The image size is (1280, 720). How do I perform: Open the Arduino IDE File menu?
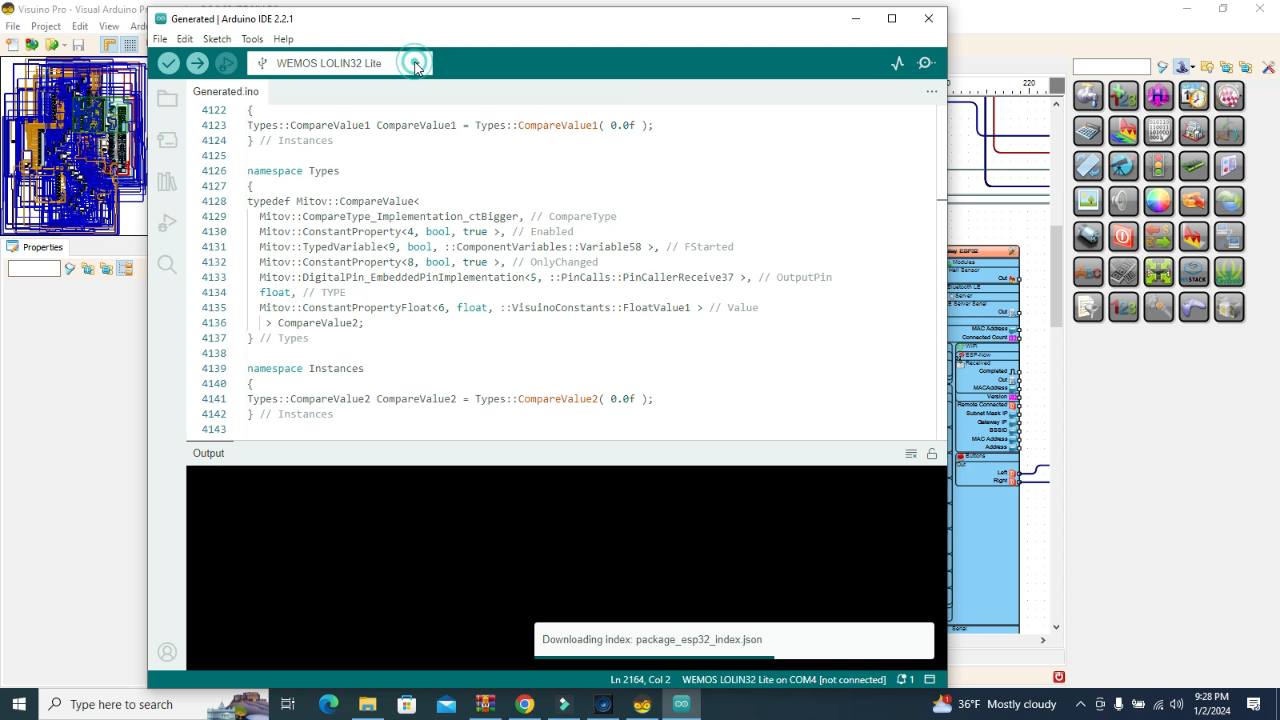coord(160,39)
